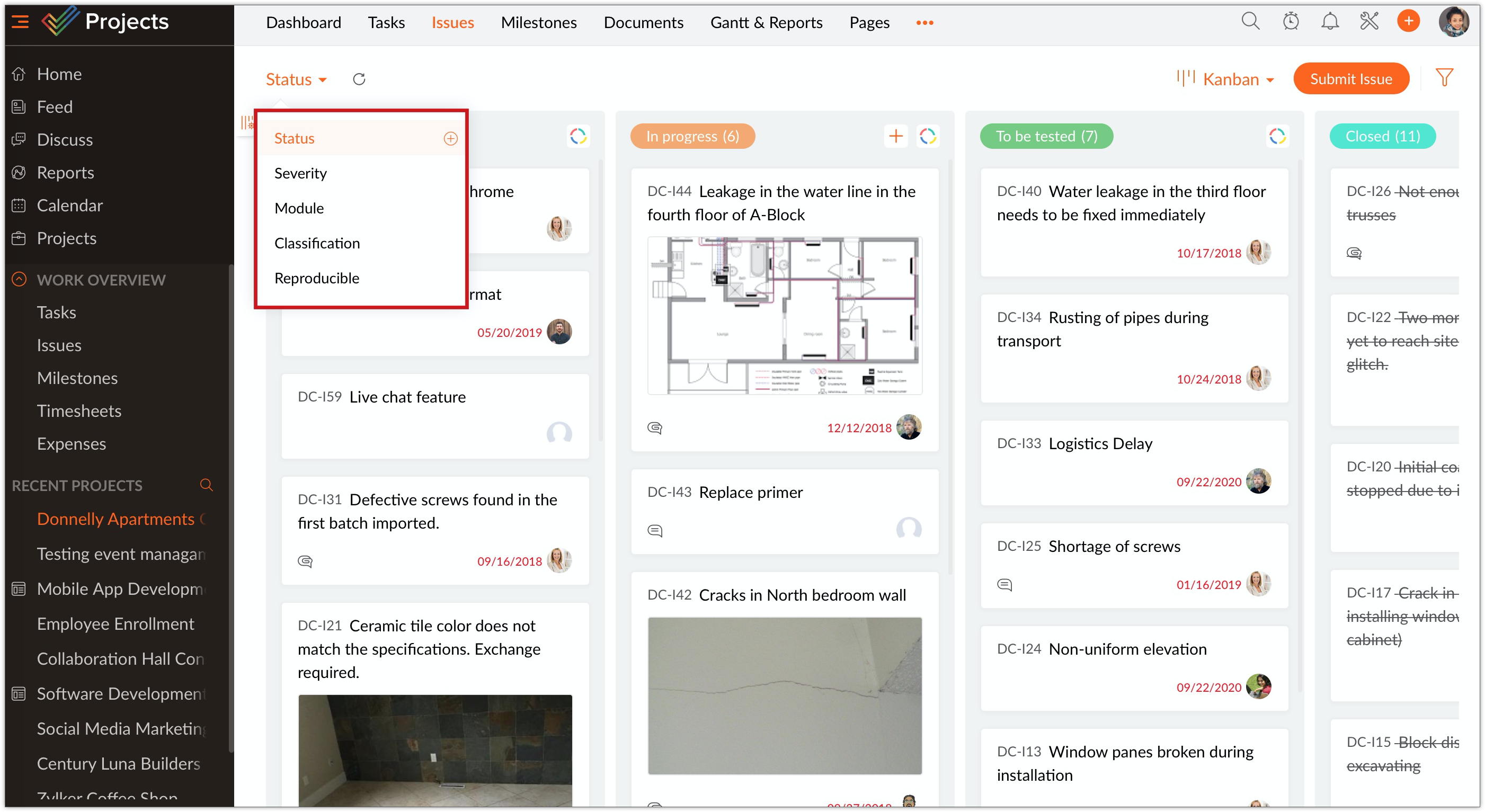This screenshot has height=812, width=1485.
Task: Open the three dots more menu
Action: click(924, 22)
